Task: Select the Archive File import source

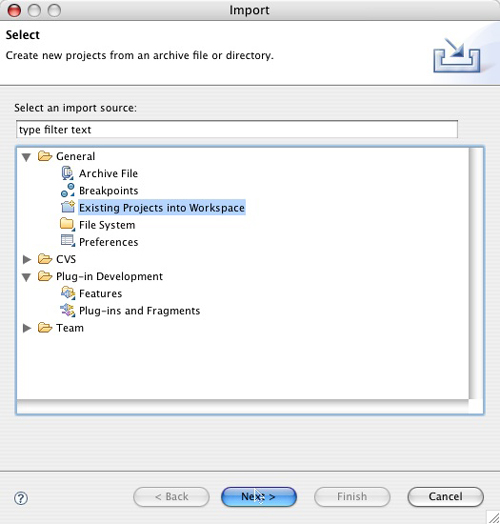Action: coord(108,173)
